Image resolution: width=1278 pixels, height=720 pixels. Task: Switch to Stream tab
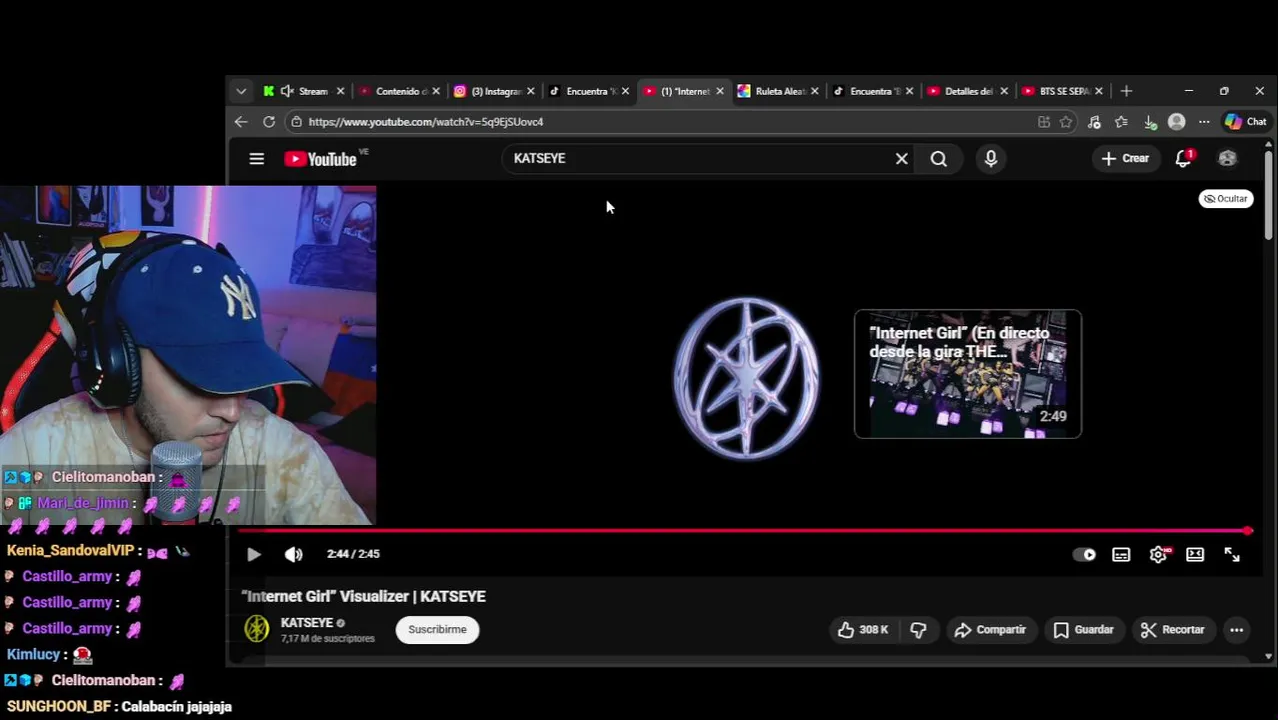[303, 91]
